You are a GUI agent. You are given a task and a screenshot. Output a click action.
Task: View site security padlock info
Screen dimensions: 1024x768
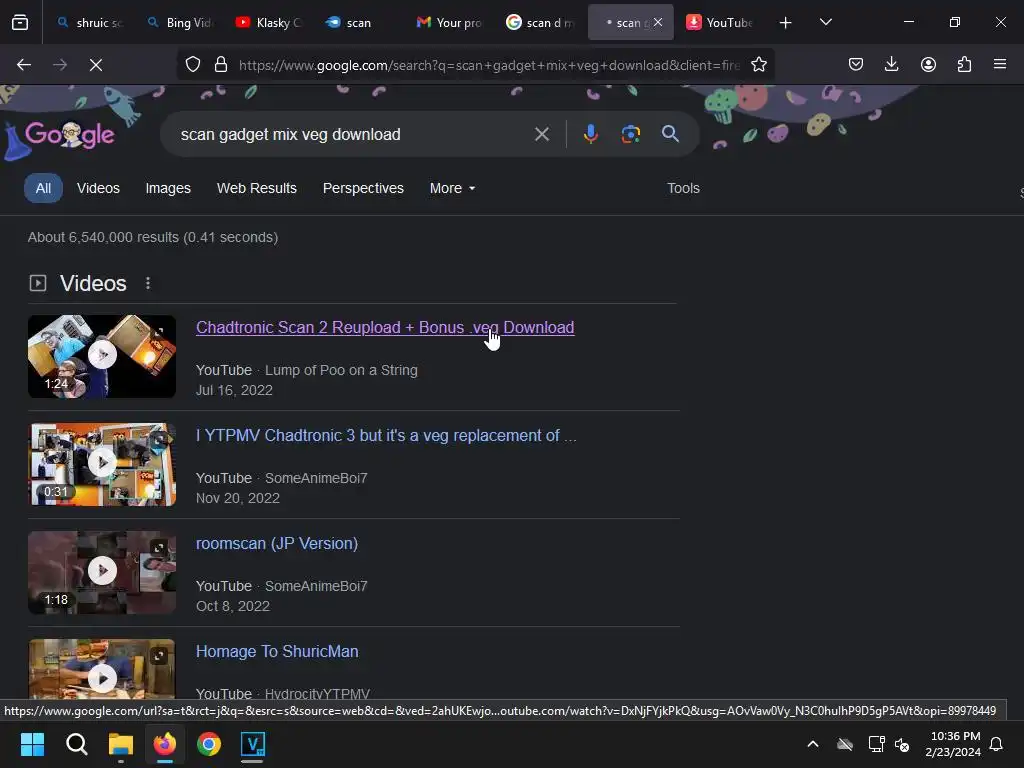pos(221,65)
